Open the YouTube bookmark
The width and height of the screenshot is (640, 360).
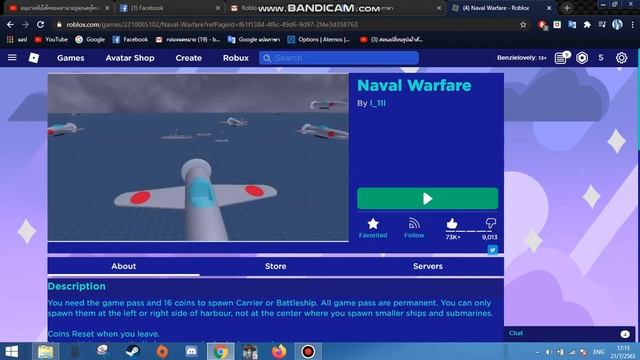(51, 40)
